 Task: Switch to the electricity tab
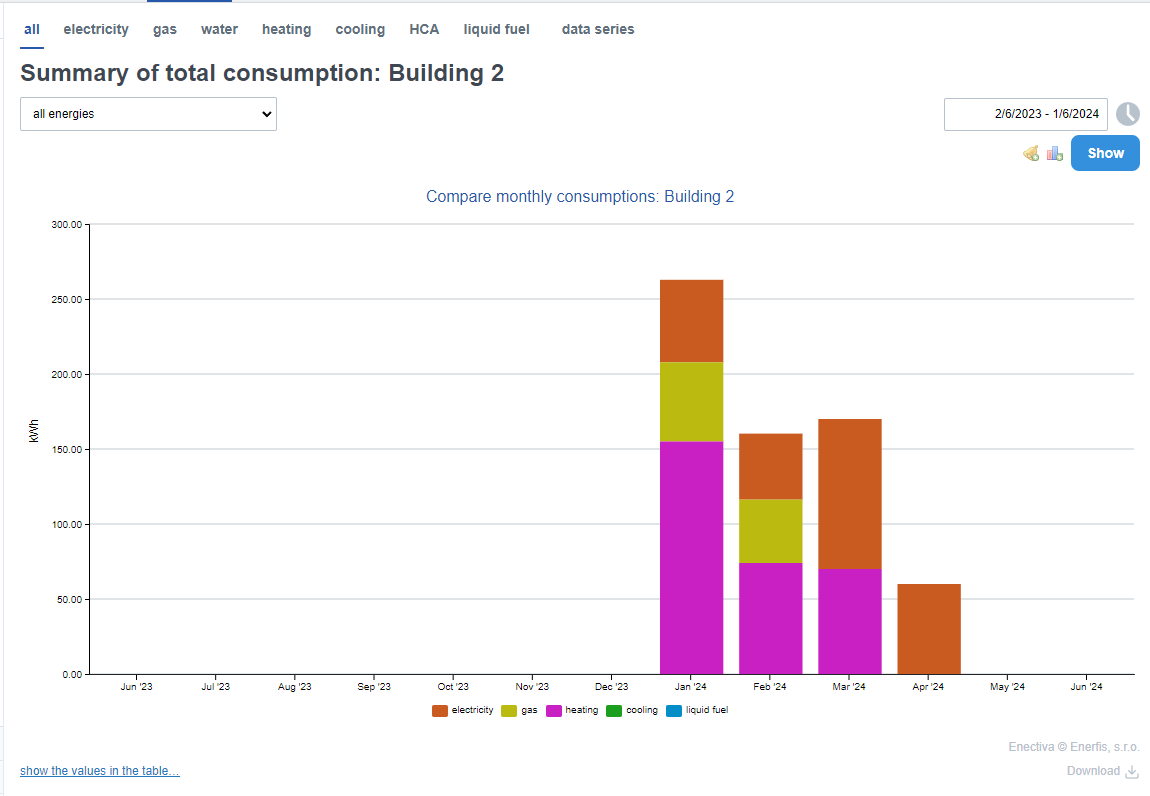[96, 30]
